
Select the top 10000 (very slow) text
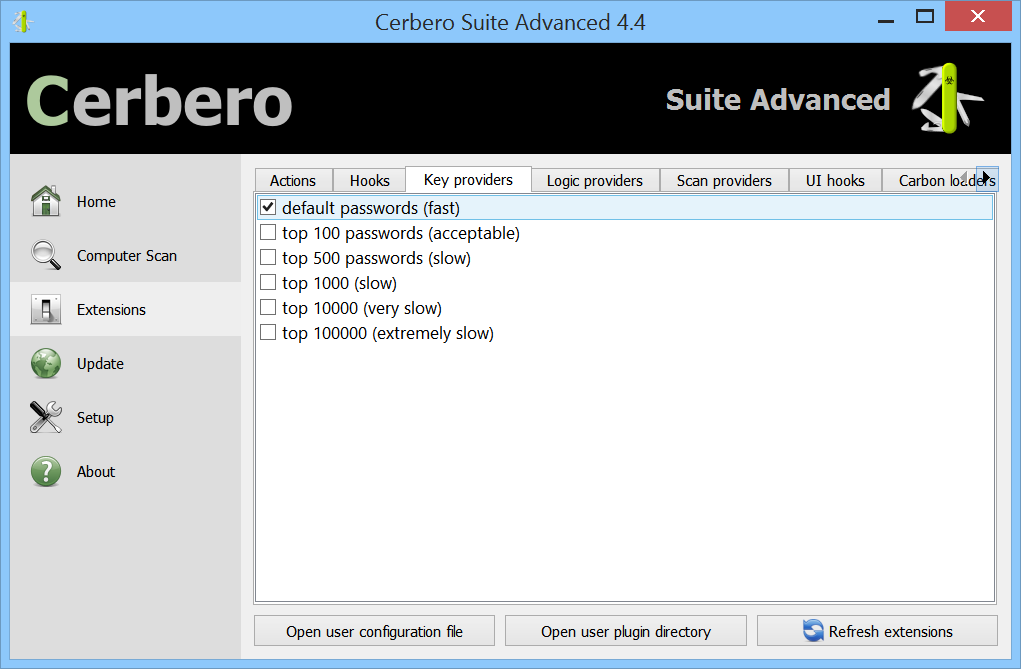[362, 308]
